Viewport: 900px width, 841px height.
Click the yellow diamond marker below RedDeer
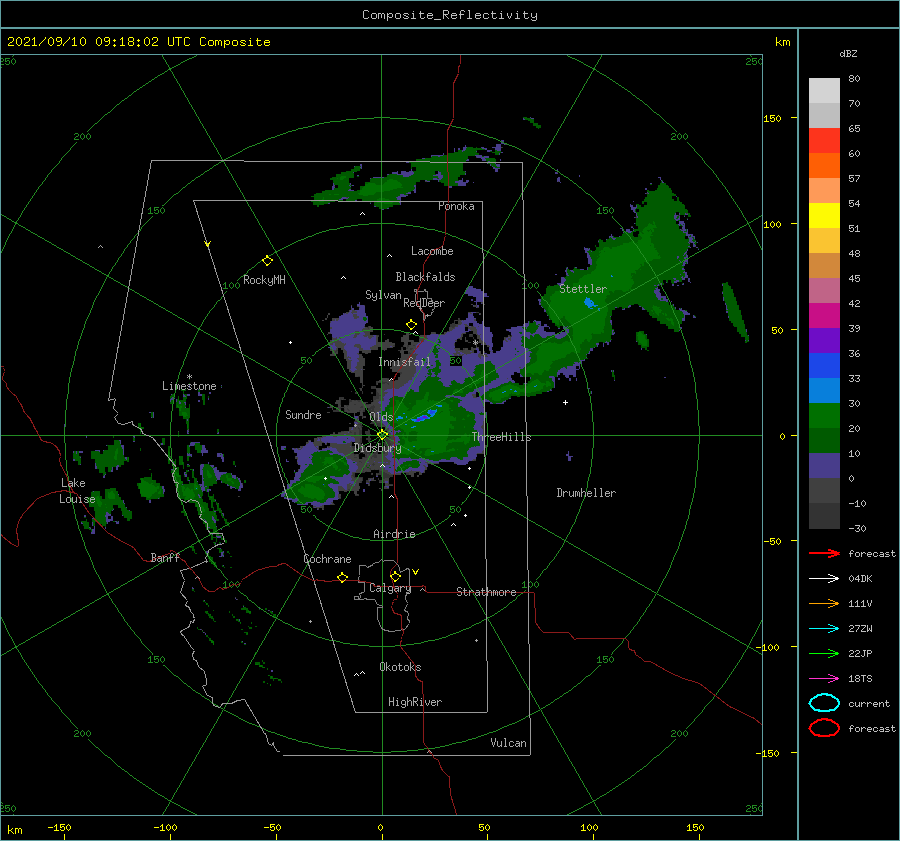pyautogui.click(x=411, y=325)
